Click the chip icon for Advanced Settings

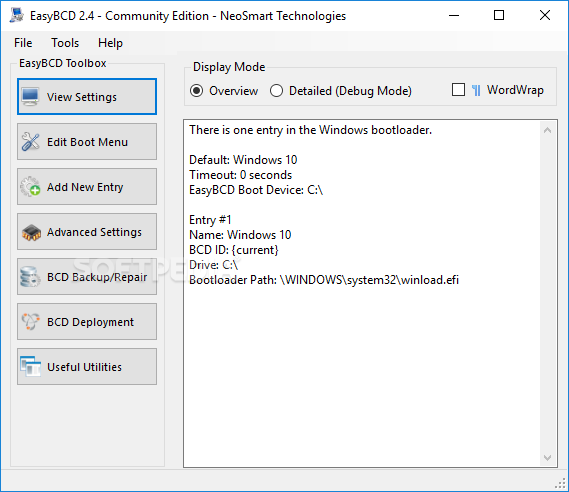[x=31, y=232]
